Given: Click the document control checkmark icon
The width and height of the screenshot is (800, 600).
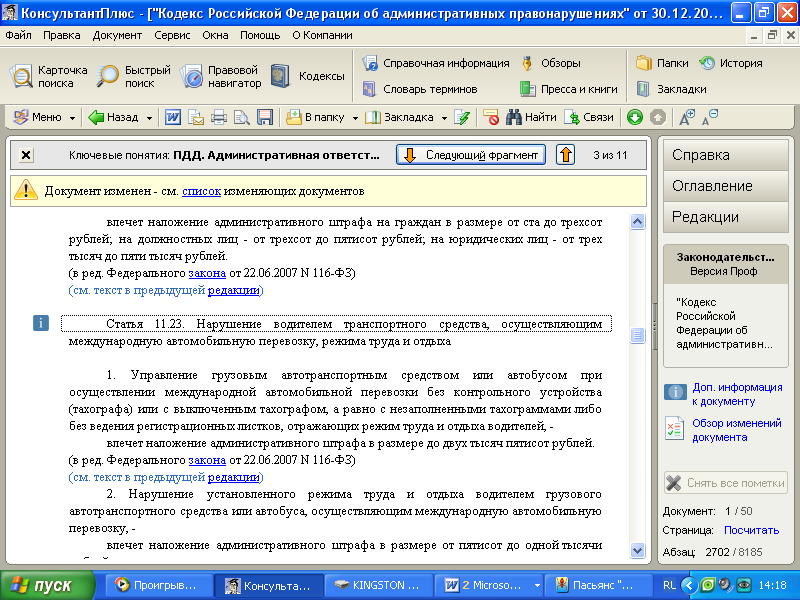Looking at the screenshot, I should click(462, 117).
